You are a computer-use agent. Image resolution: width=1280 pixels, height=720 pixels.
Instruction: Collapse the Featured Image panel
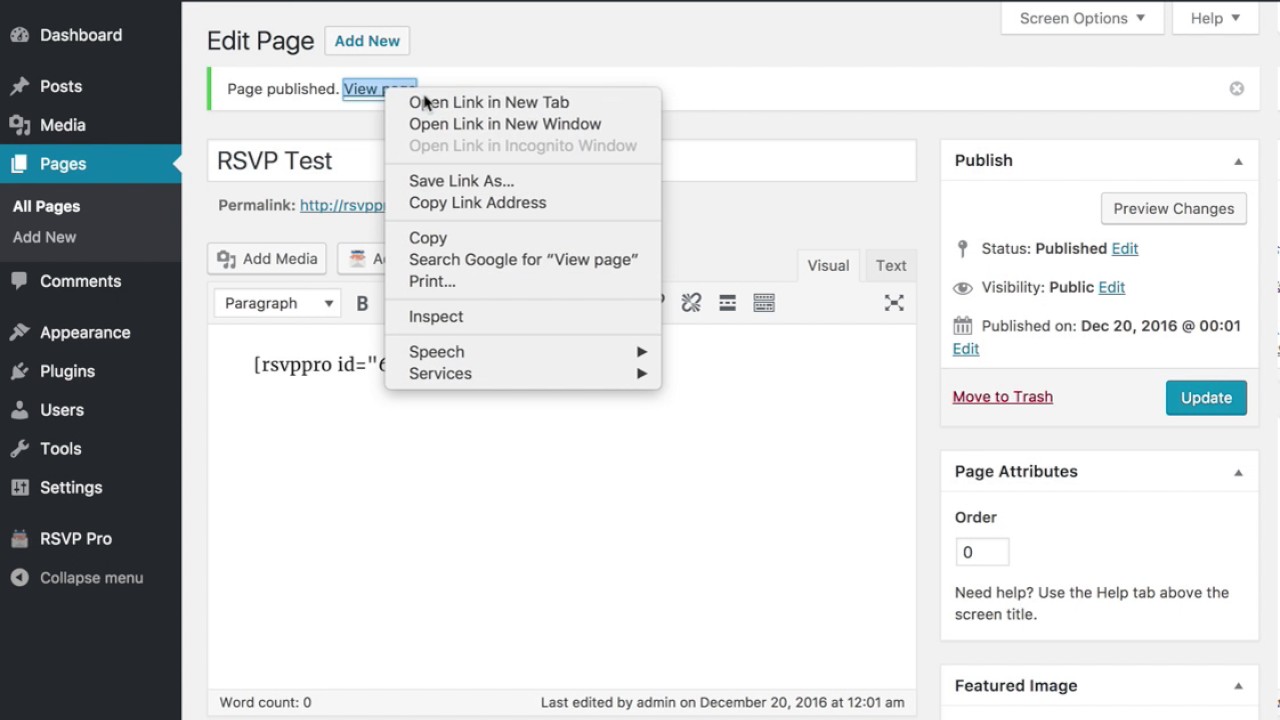[x=1238, y=686]
